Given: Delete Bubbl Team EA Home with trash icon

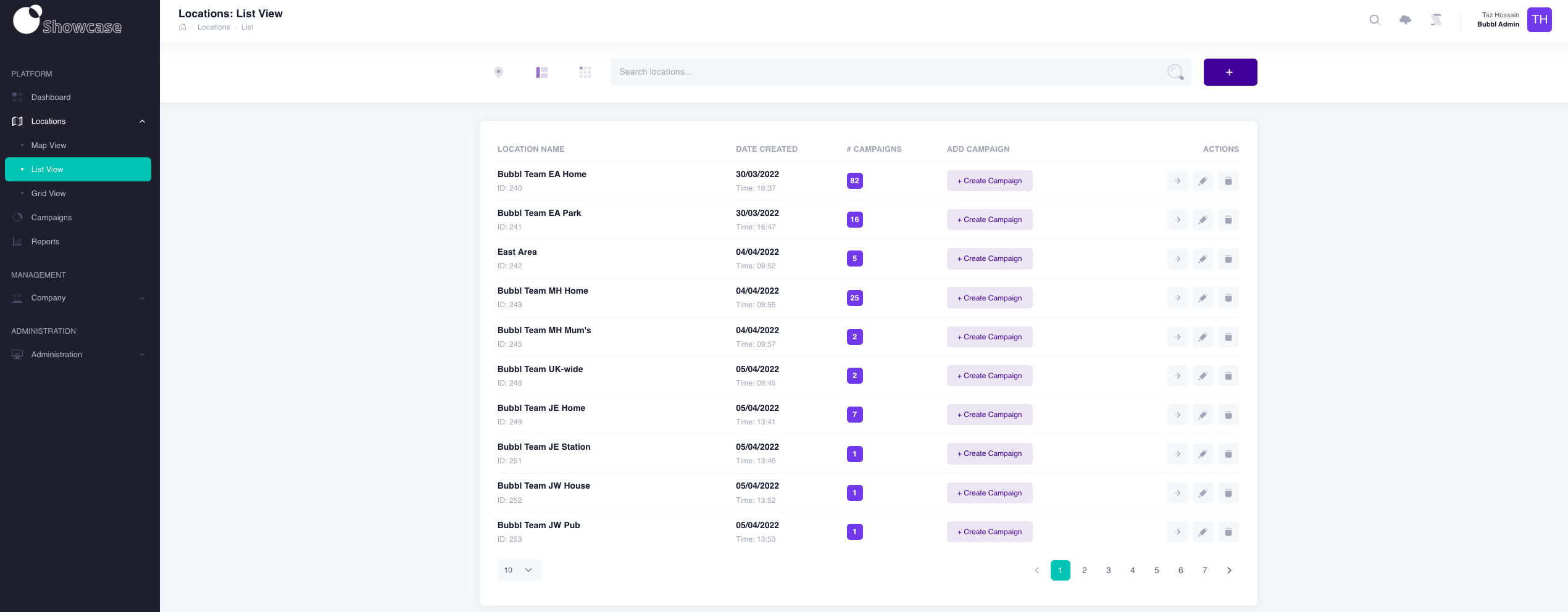Looking at the screenshot, I should pos(1228,181).
